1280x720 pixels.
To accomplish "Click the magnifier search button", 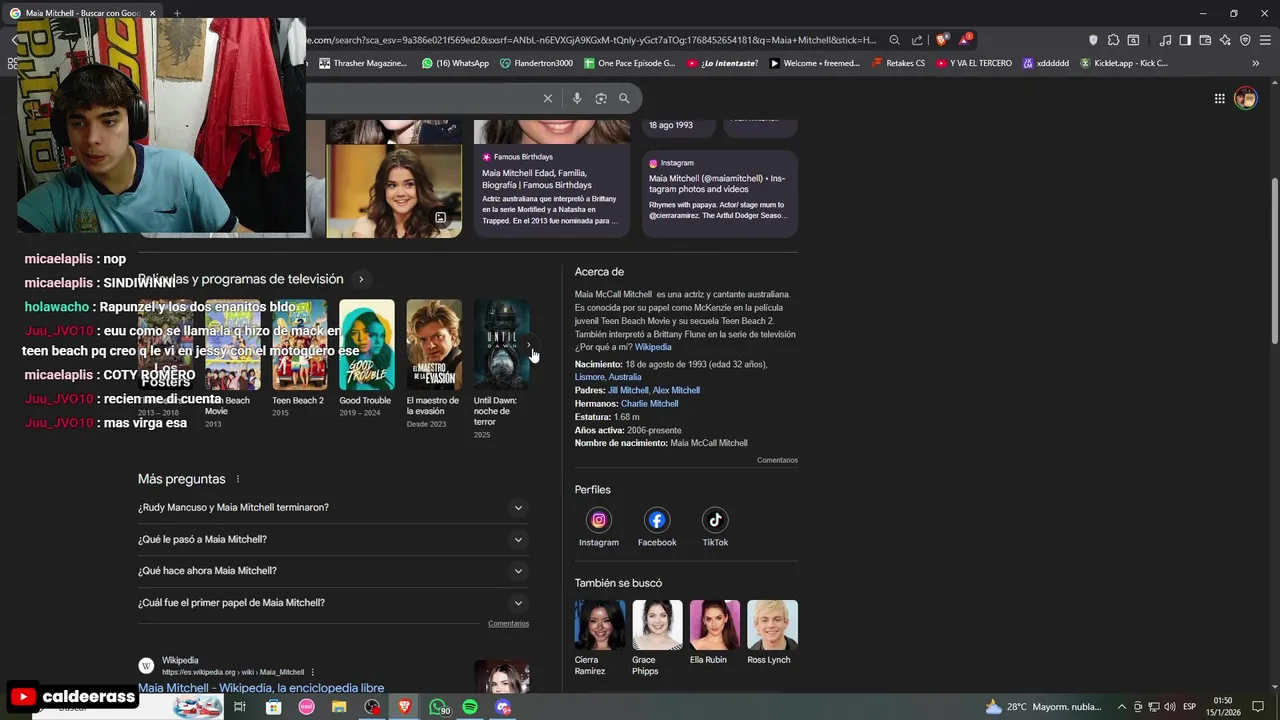I will [624, 98].
